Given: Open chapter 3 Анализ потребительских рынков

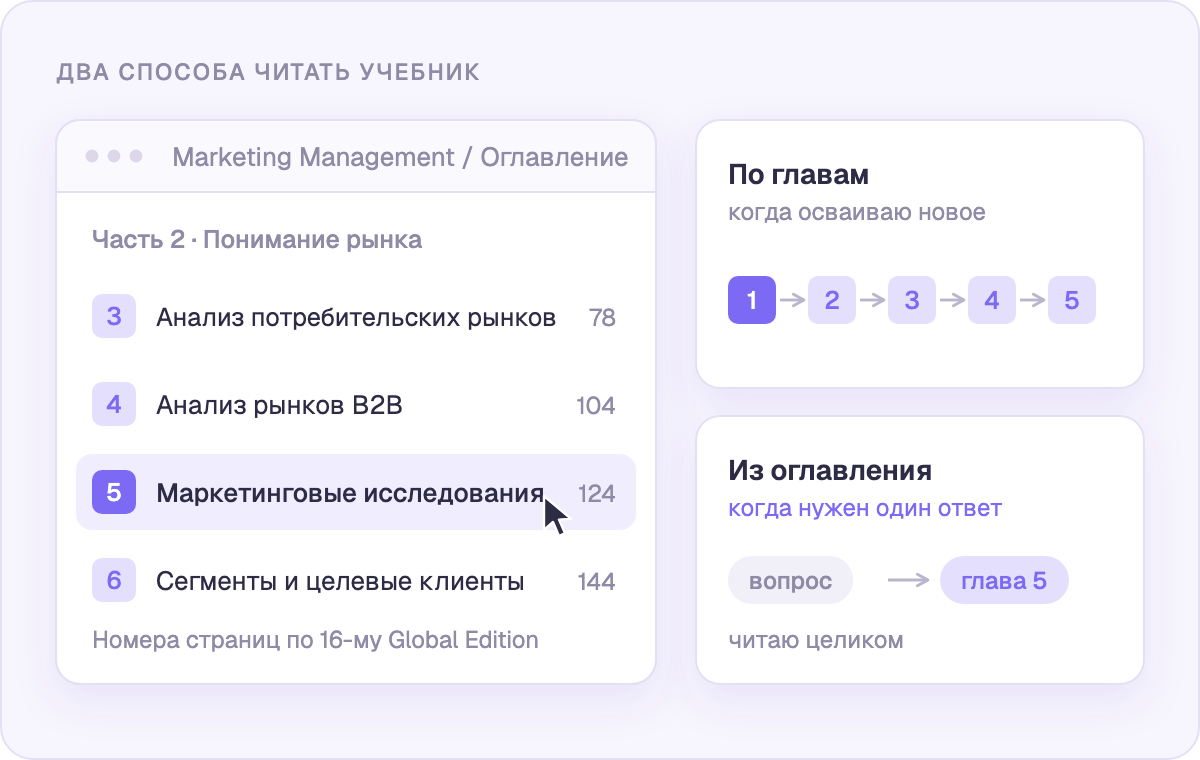Looking at the screenshot, I should tap(356, 318).
